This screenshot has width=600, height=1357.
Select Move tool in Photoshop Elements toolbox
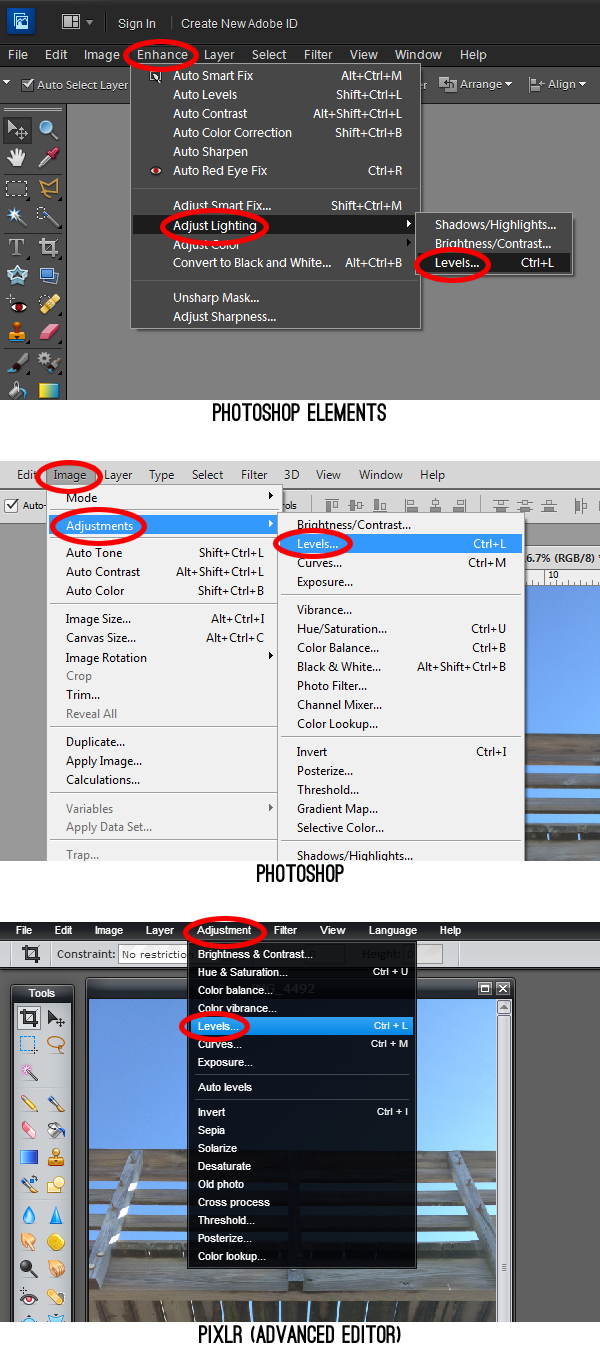17,128
